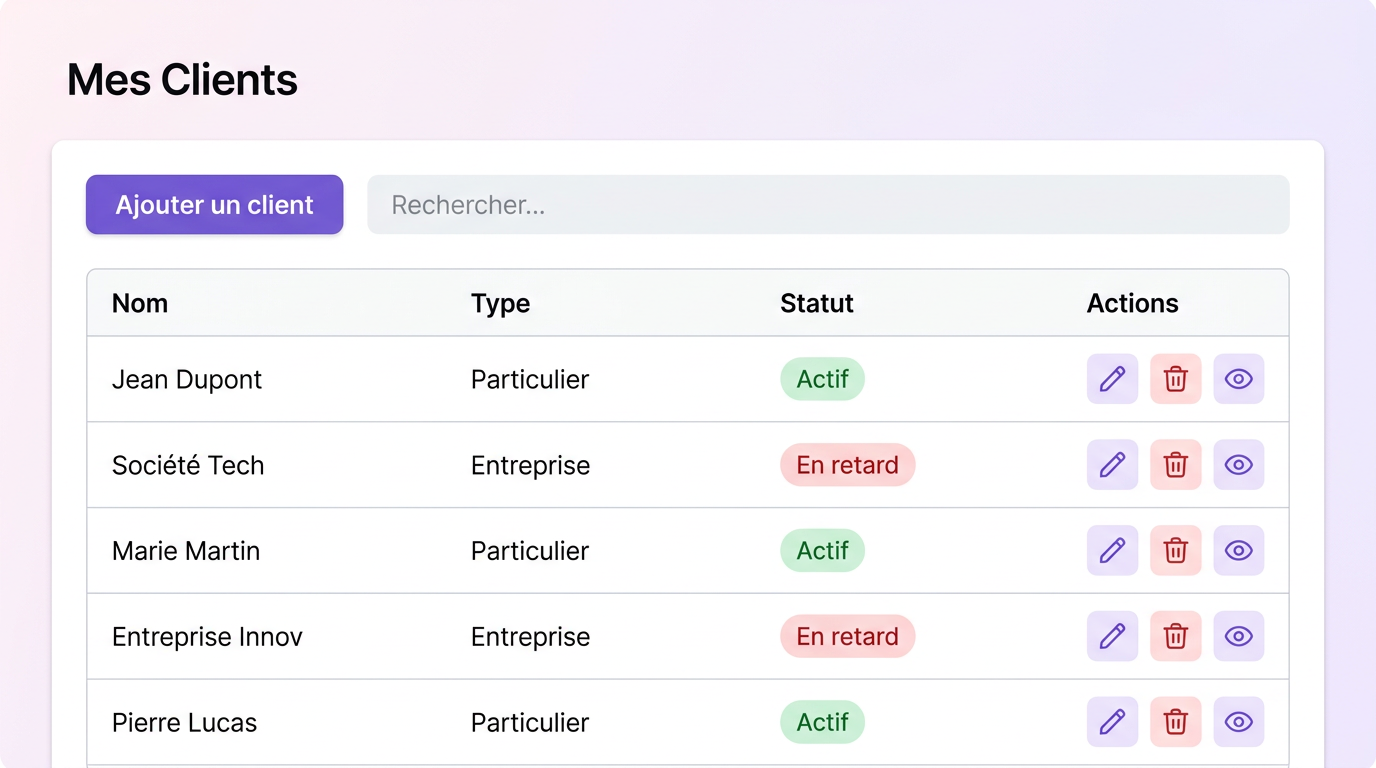
Task: Edit Entreprise Innov with pencil icon
Action: pos(1112,636)
